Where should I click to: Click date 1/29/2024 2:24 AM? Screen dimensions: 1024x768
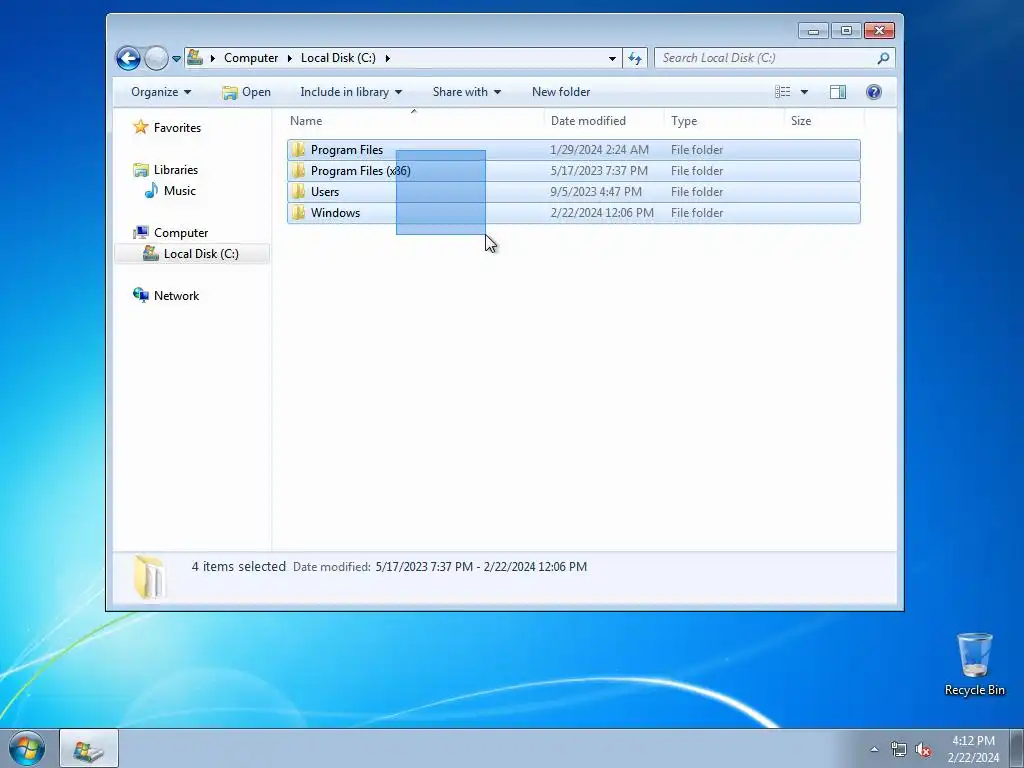pyautogui.click(x=600, y=150)
